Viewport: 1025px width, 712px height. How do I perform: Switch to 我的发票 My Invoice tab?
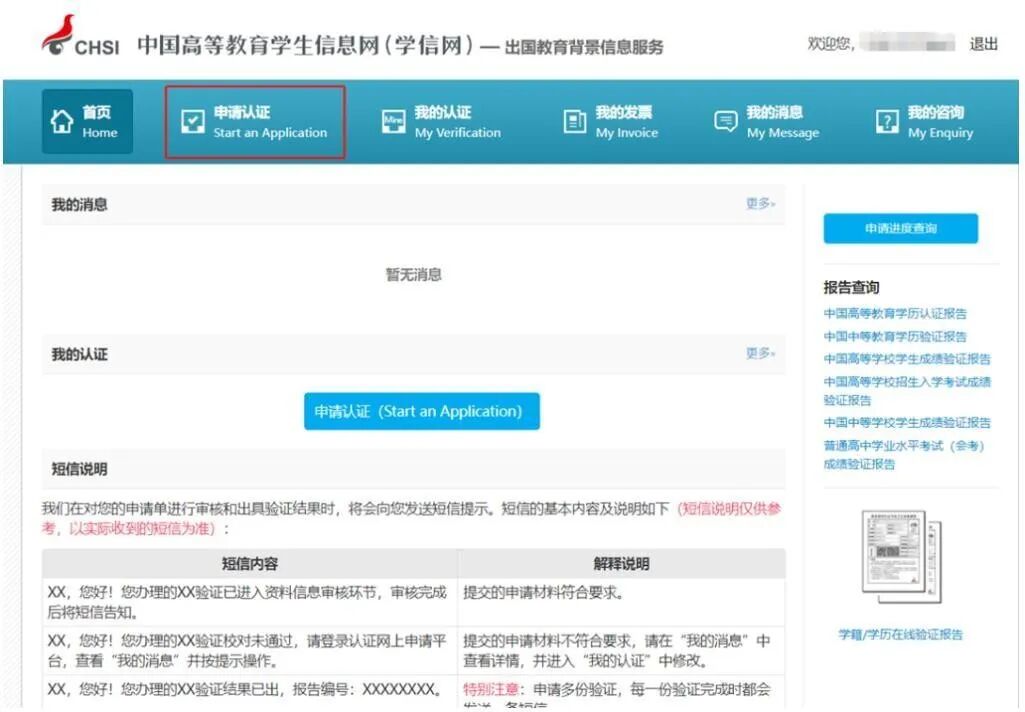611,122
